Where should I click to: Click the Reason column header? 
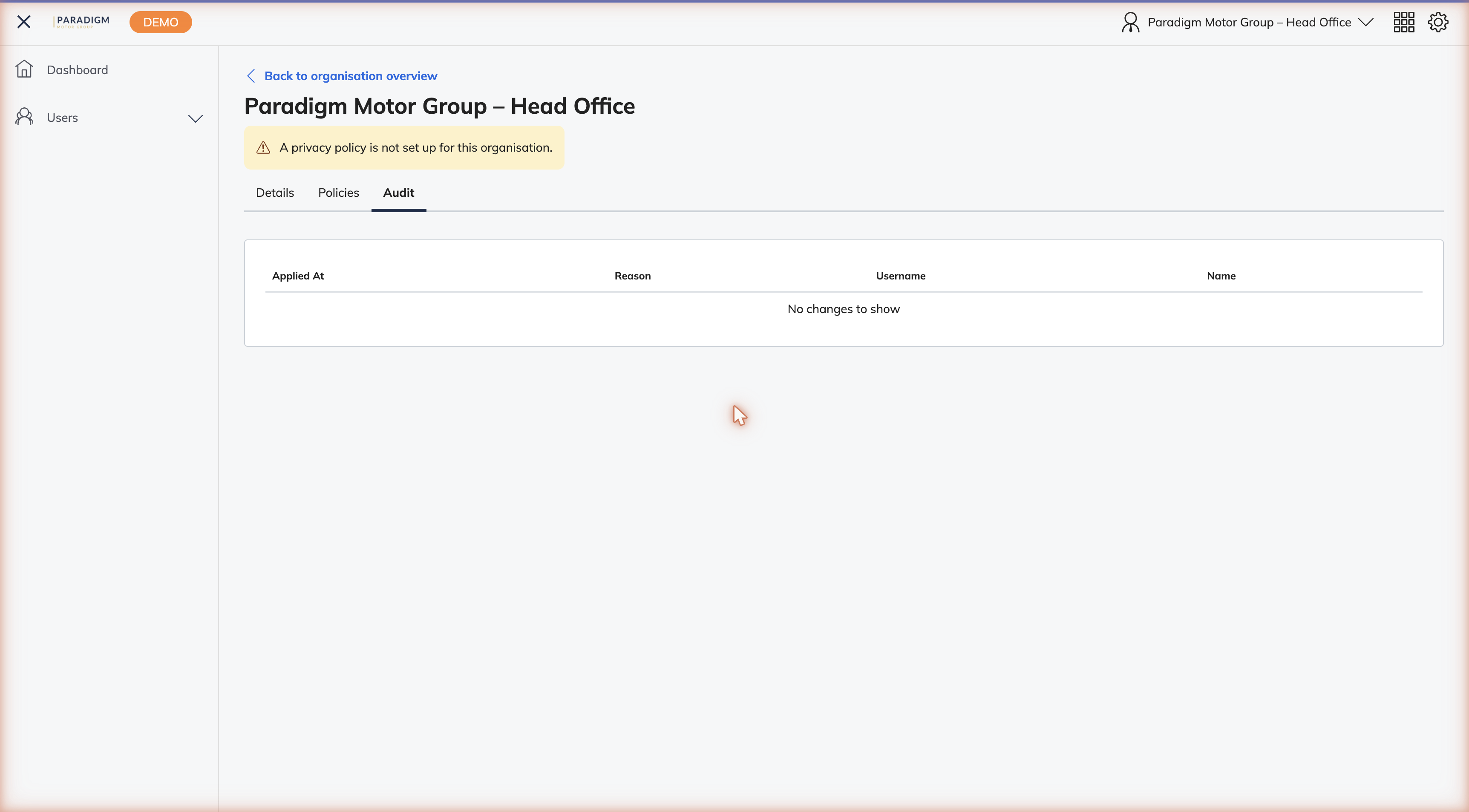(632, 276)
